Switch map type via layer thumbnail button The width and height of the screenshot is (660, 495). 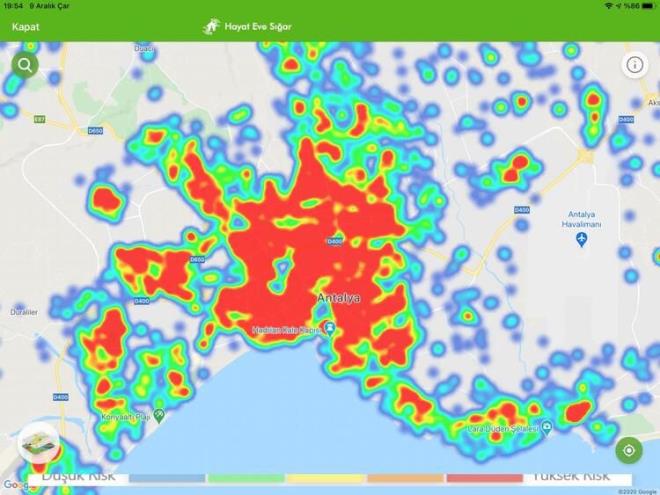tap(38, 443)
